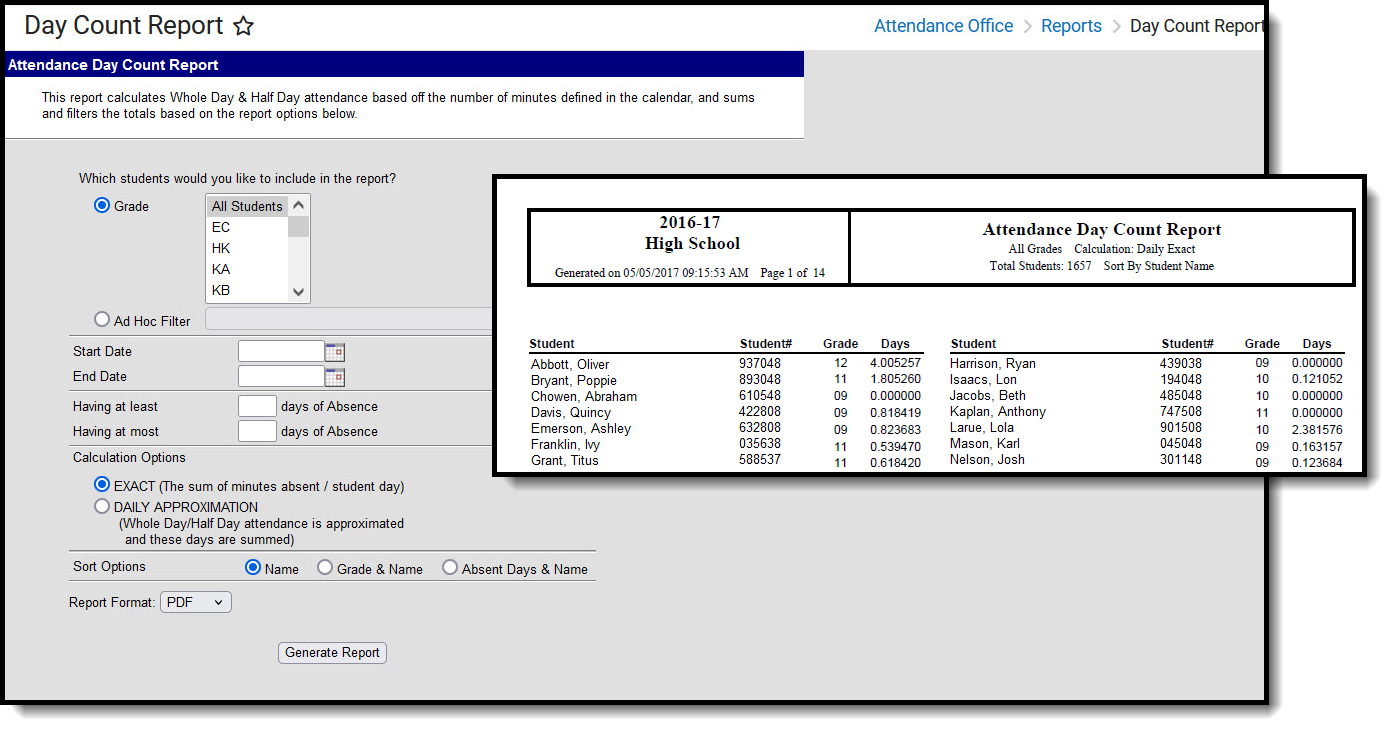Click student name Kaplan, Anthony in report
Screen dimensions: 1392x730
(998, 412)
